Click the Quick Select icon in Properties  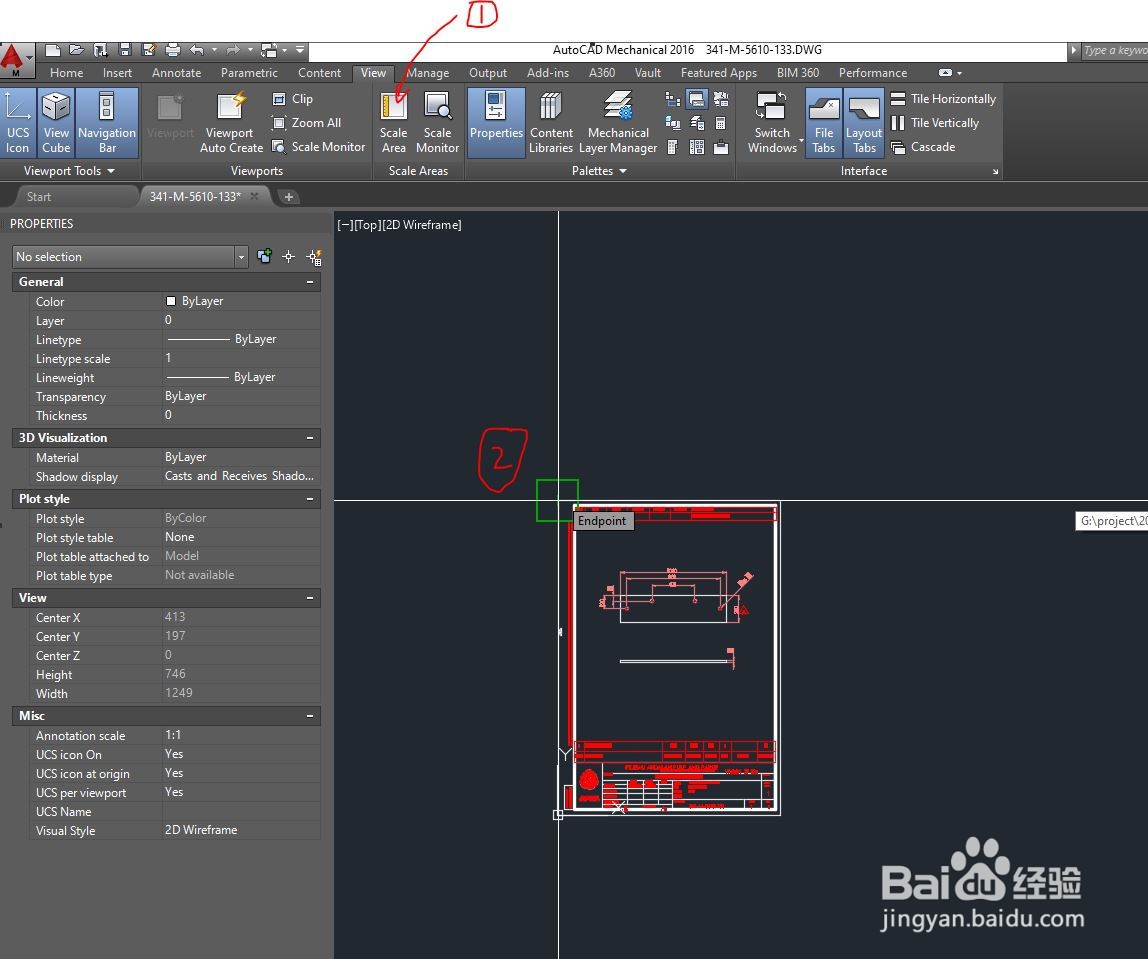(314, 257)
